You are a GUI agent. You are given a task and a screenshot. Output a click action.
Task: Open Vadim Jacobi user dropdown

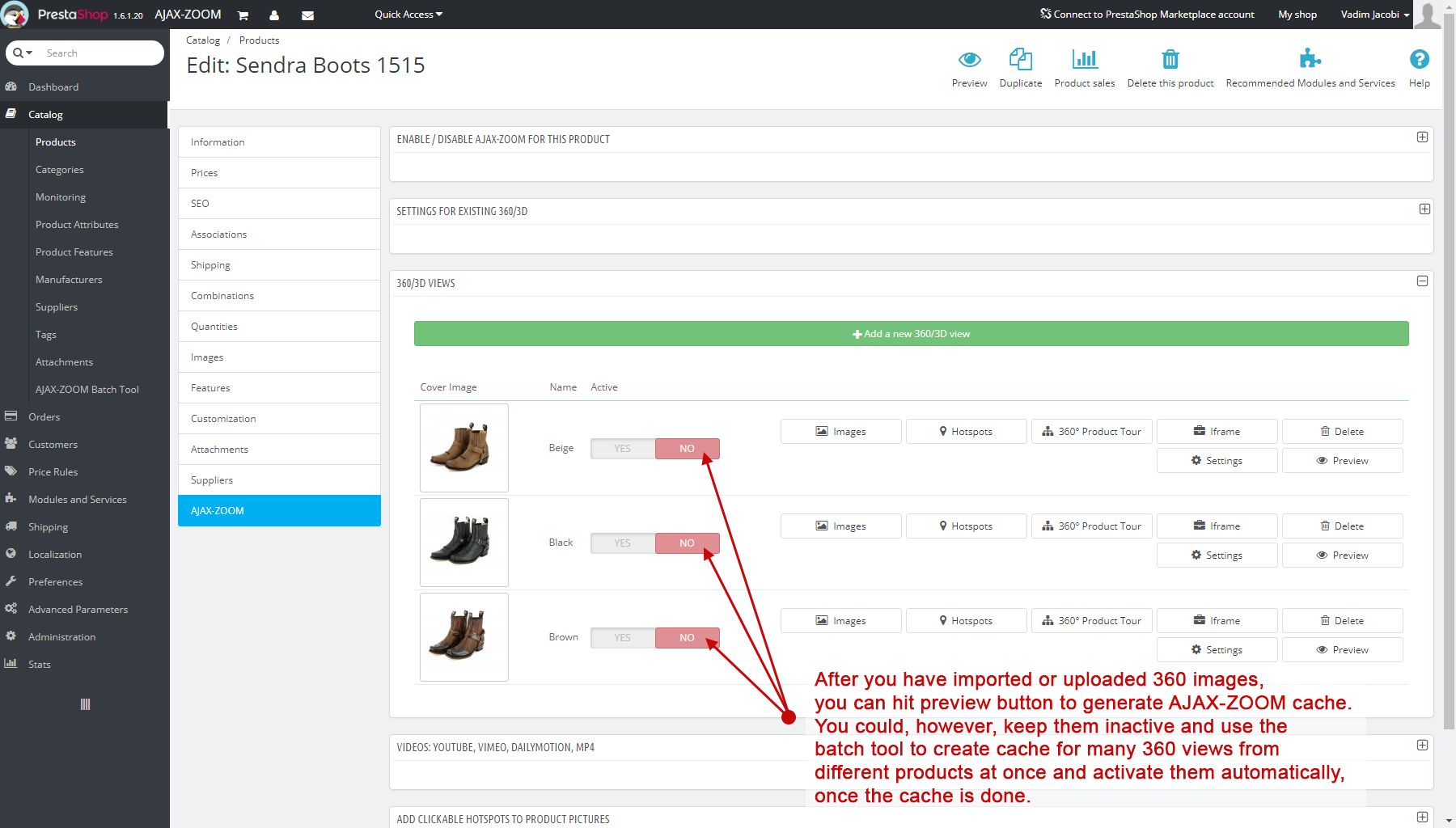pos(1375,15)
